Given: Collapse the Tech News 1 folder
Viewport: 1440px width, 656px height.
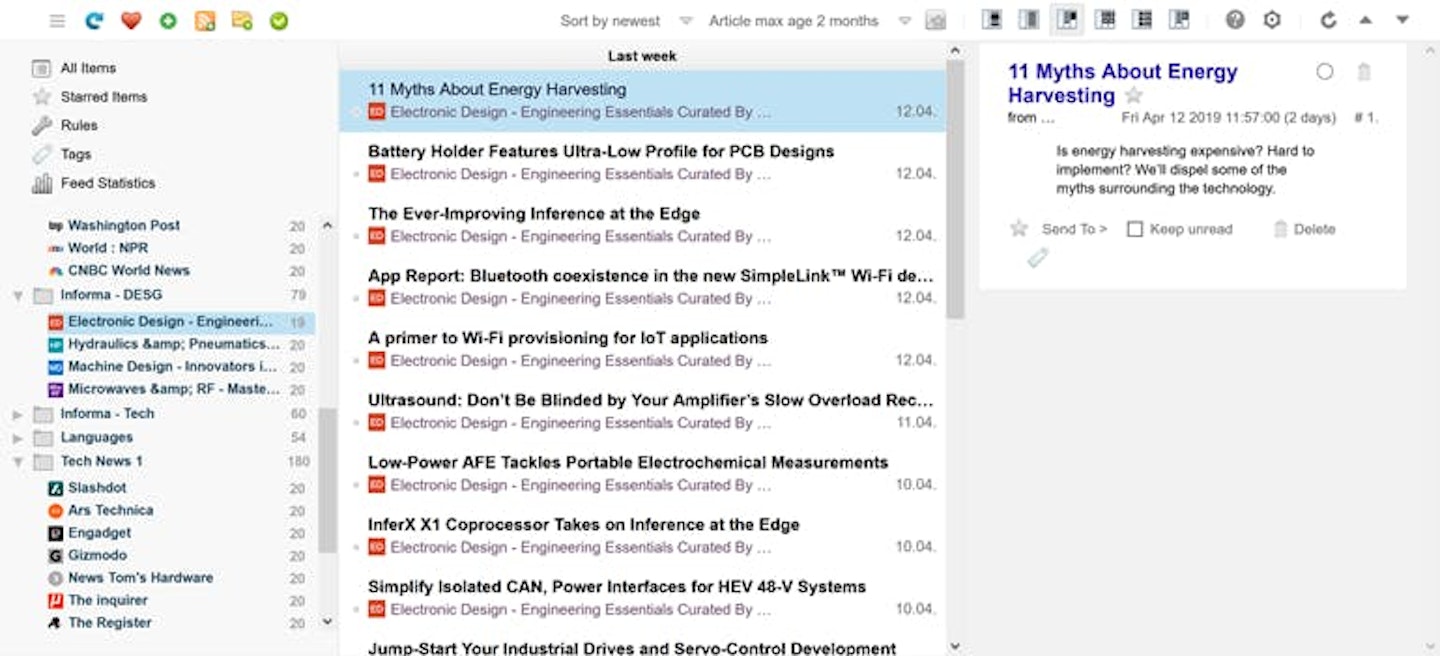Looking at the screenshot, I should point(17,462).
